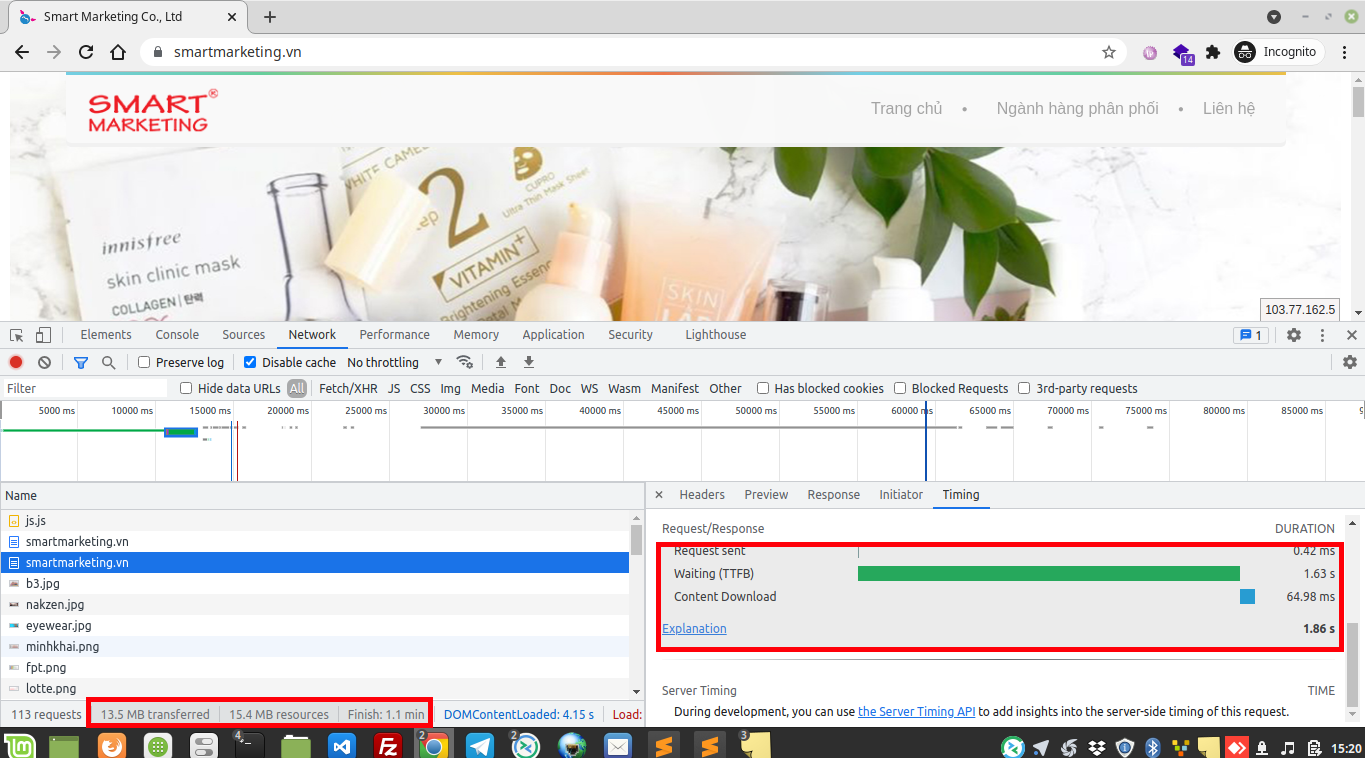The width and height of the screenshot is (1365, 758).
Task: Click Trang chủ navigation link
Action: point(907,109)
